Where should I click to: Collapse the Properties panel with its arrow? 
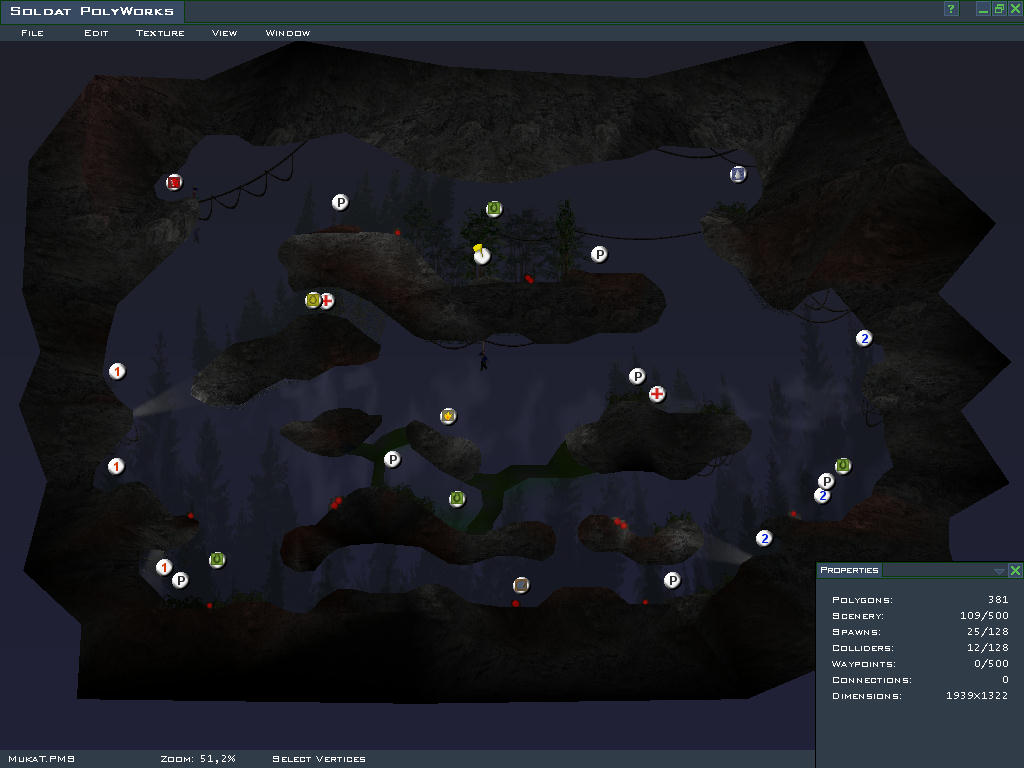998,571
